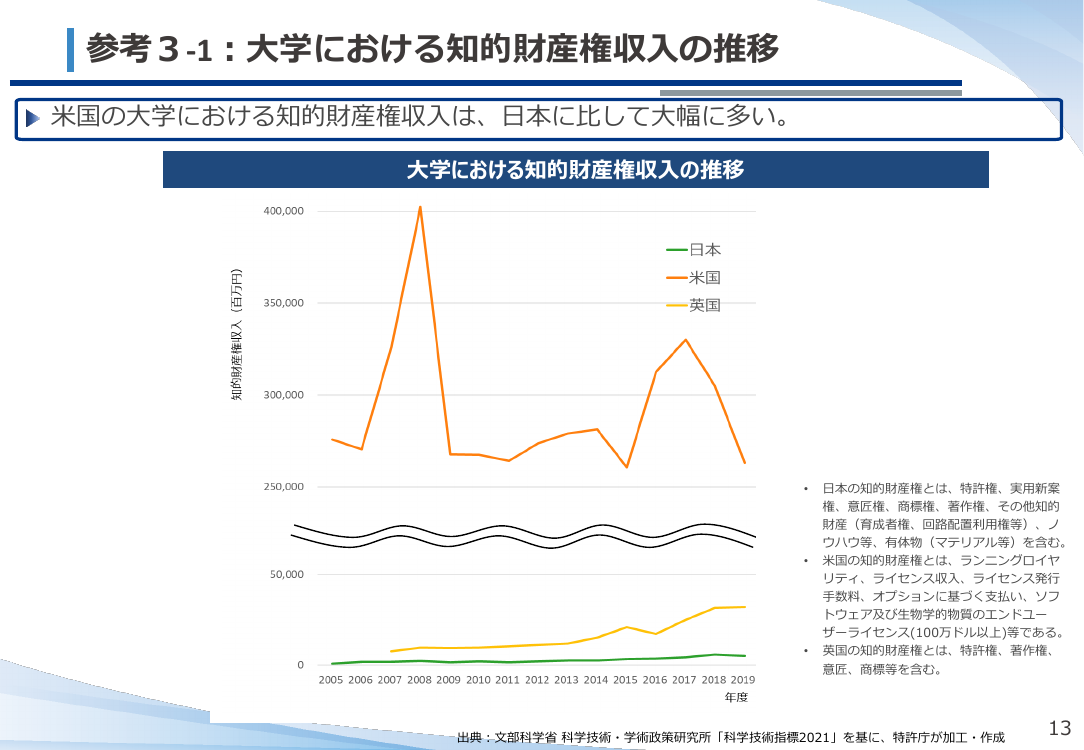Click the source citation beginning "出典：文部科学省"
Screen dimensions: 1084x750
tap(731, 738)
